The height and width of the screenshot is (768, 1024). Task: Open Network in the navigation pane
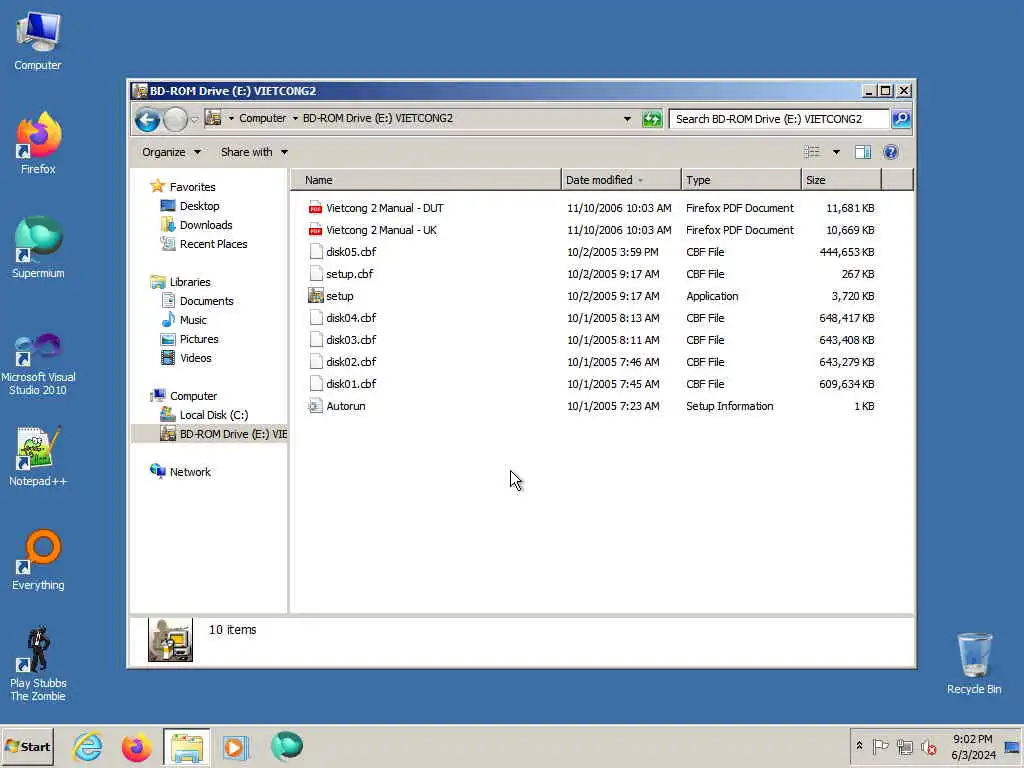pyautogui.click(x=190, y=472)
